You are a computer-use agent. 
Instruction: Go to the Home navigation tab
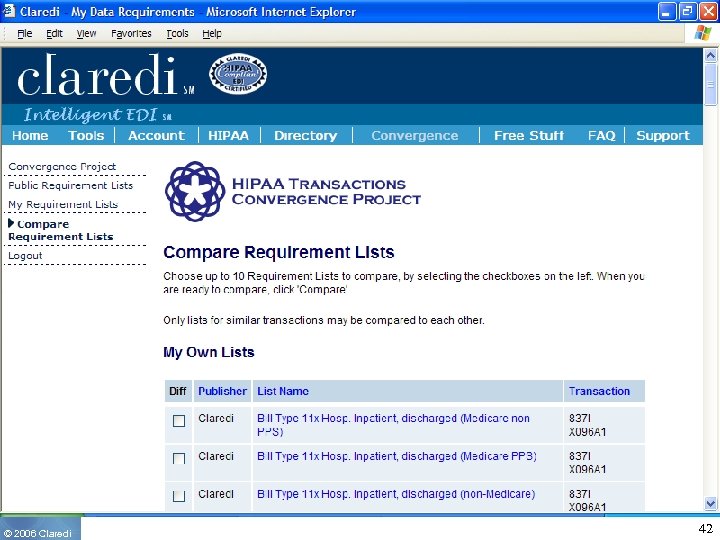[30, 135]
